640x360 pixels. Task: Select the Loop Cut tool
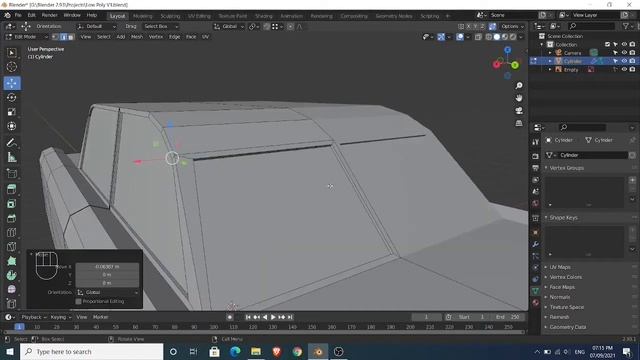coord(11,232)
